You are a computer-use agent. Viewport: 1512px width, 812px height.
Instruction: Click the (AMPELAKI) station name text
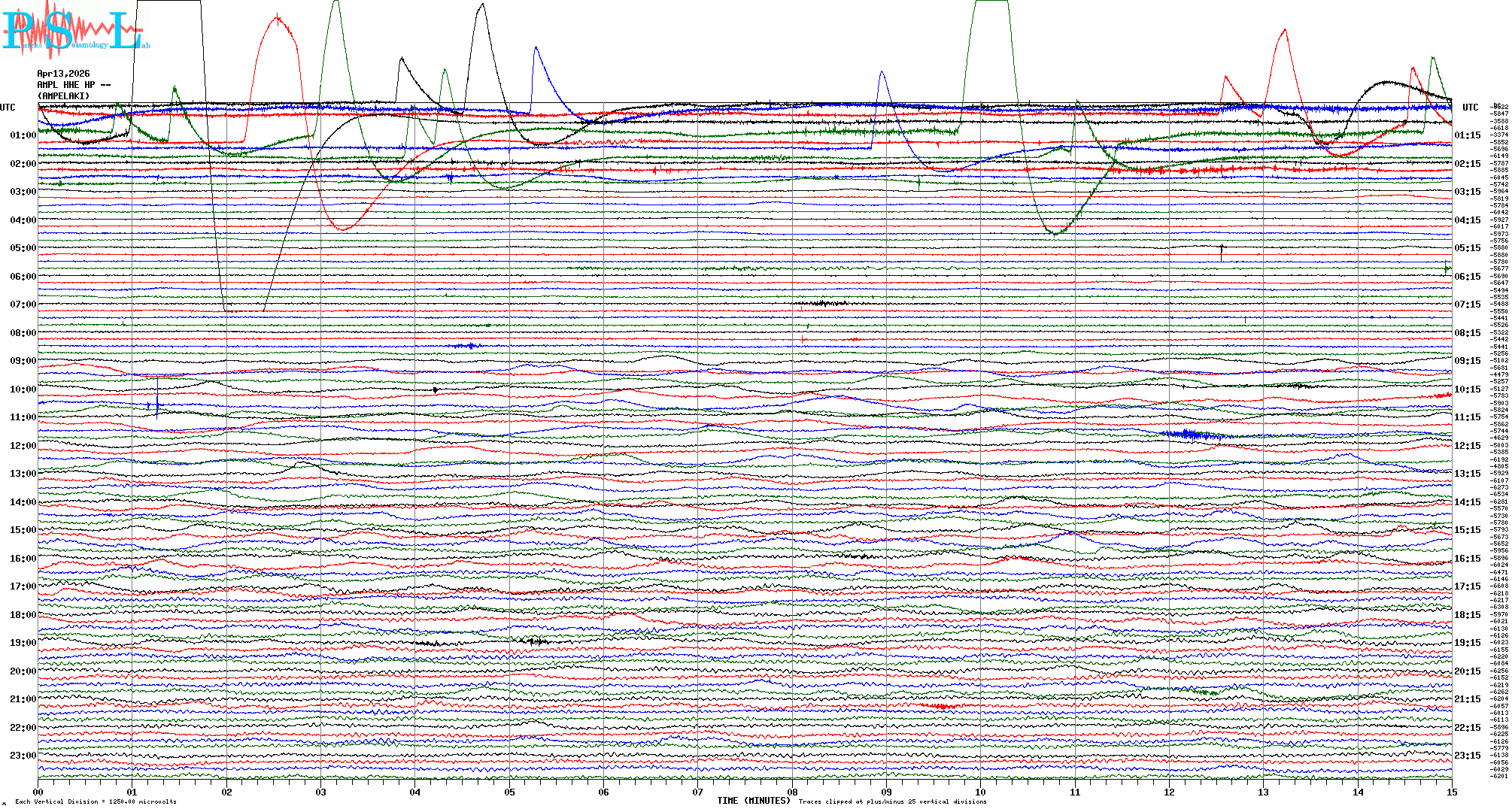pyautogui.click(x=63, y=96)
